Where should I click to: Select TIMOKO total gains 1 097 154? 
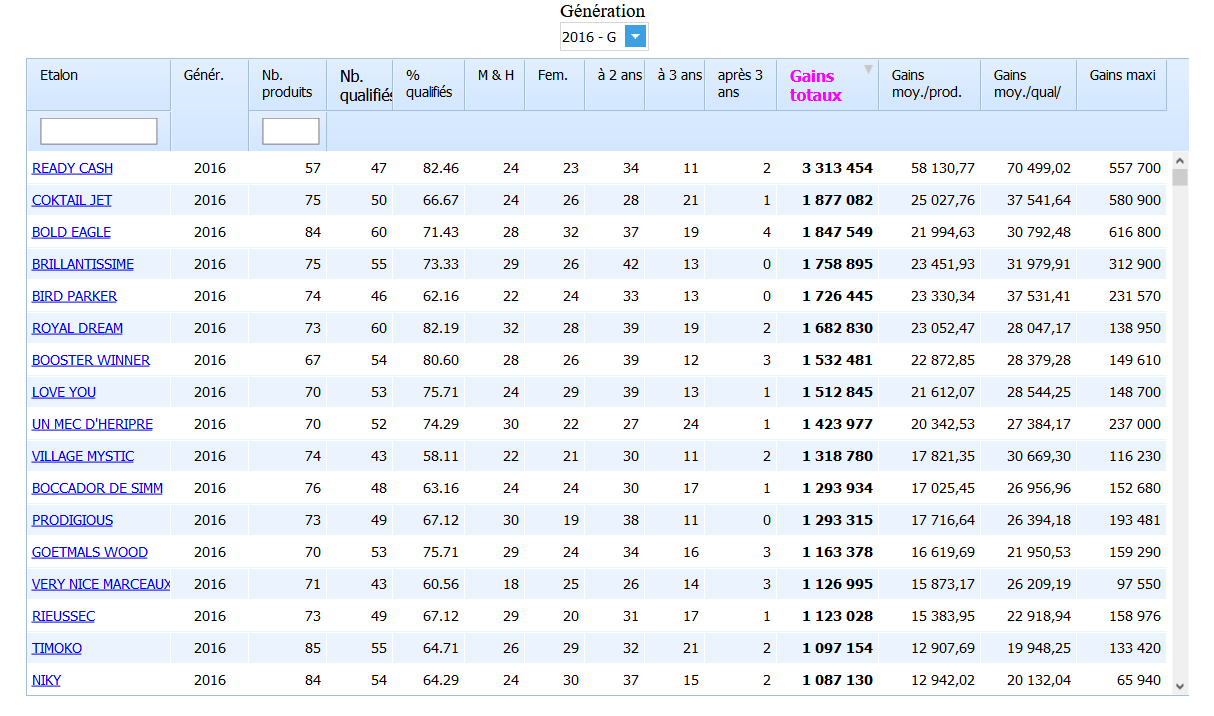[837, 648]
